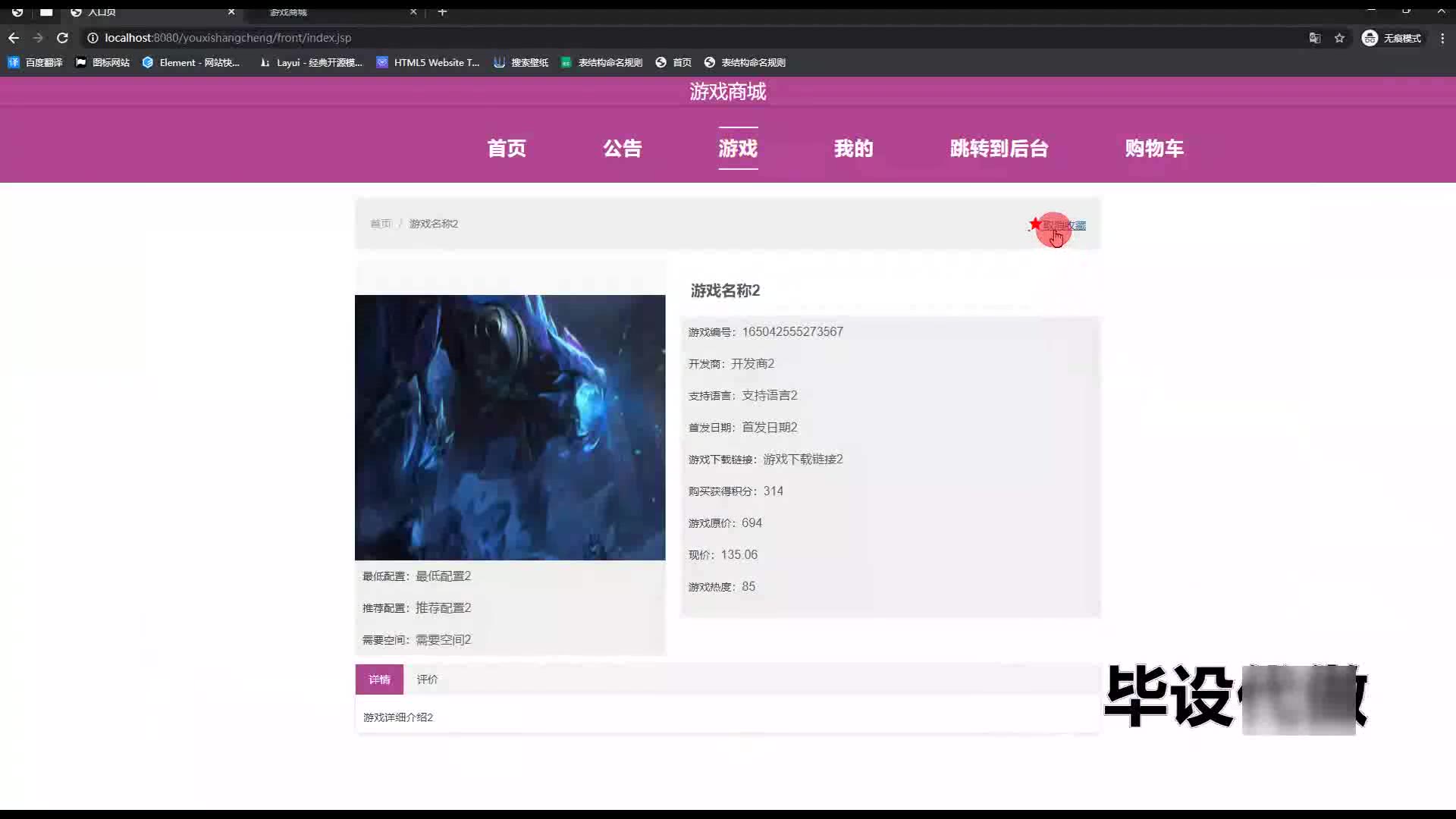Click the 游戏详细介绍2 description text

click(398, 717)
